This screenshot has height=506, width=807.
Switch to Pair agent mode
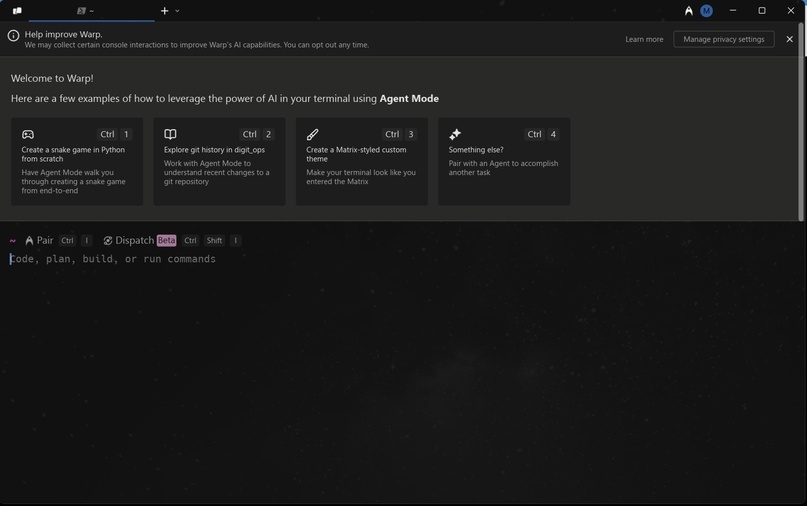40,240
